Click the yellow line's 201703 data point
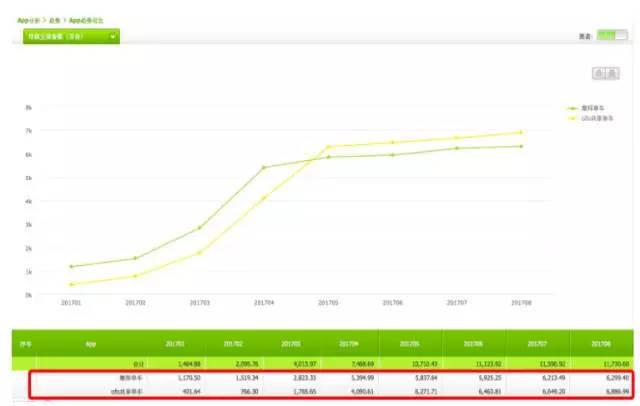Image resolution: width=640 pixels, height=406 pixels. (x=200, y=253)
